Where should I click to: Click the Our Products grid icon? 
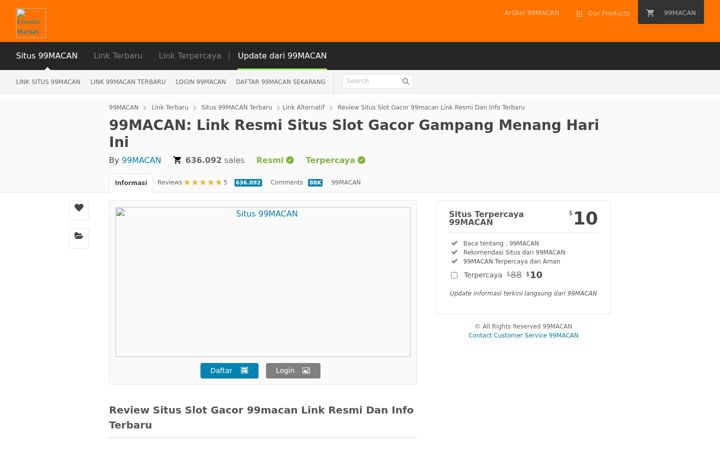point(579,14)
